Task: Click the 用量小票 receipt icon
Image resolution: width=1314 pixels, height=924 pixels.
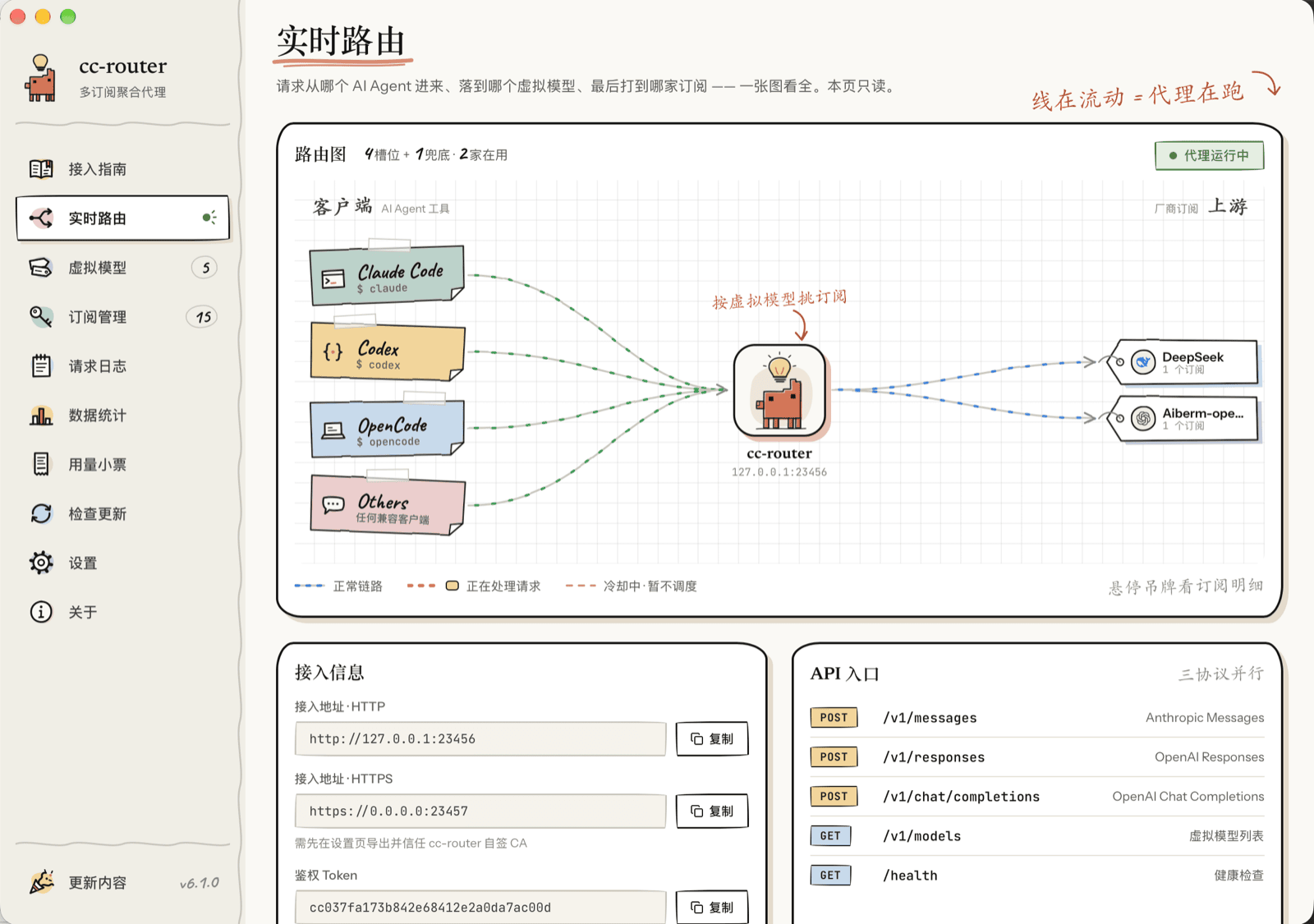Action: pyautogui.click(x=41, y=464)
